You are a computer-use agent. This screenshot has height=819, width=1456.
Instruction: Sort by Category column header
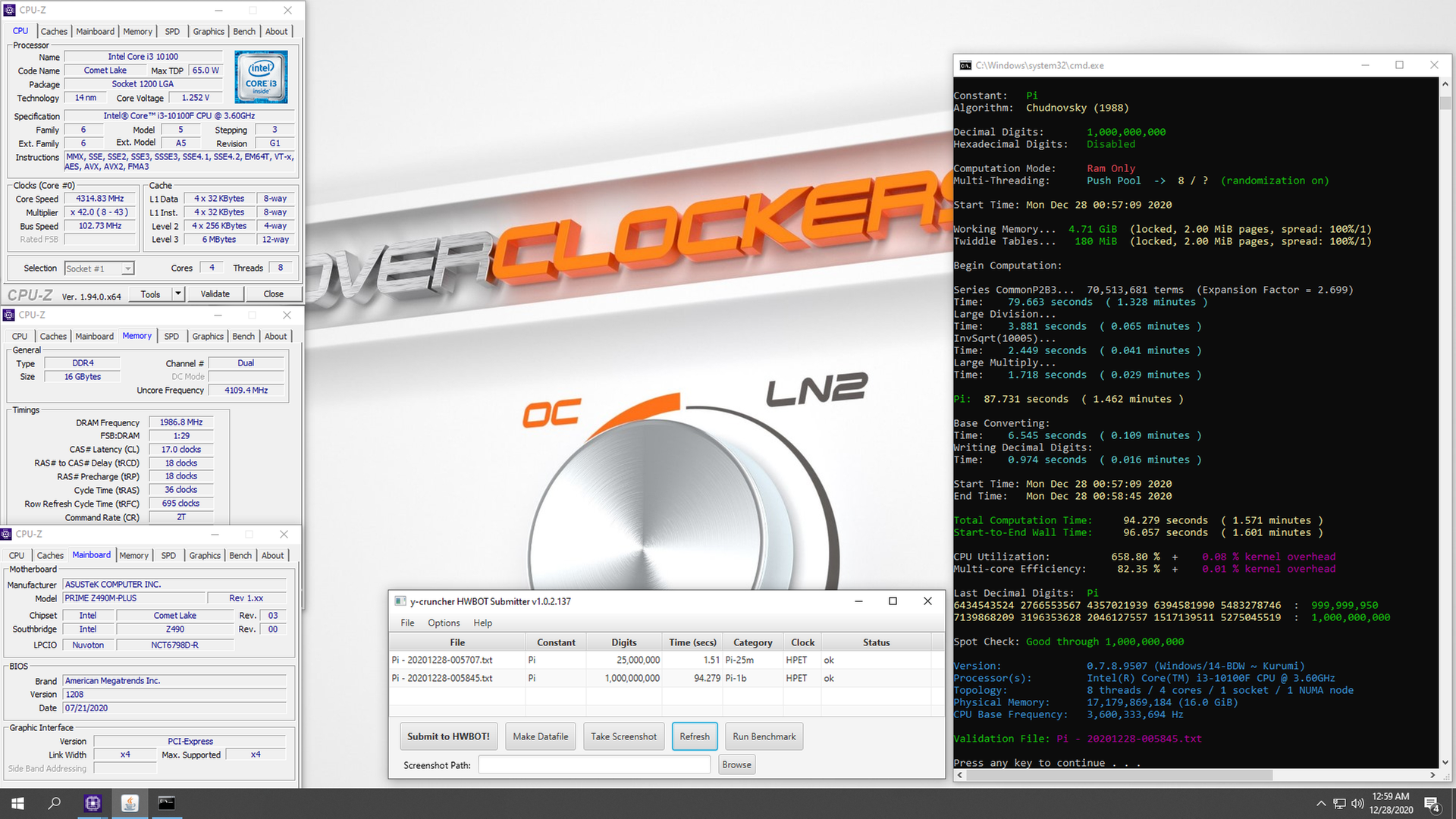click(x=752, y=642)
